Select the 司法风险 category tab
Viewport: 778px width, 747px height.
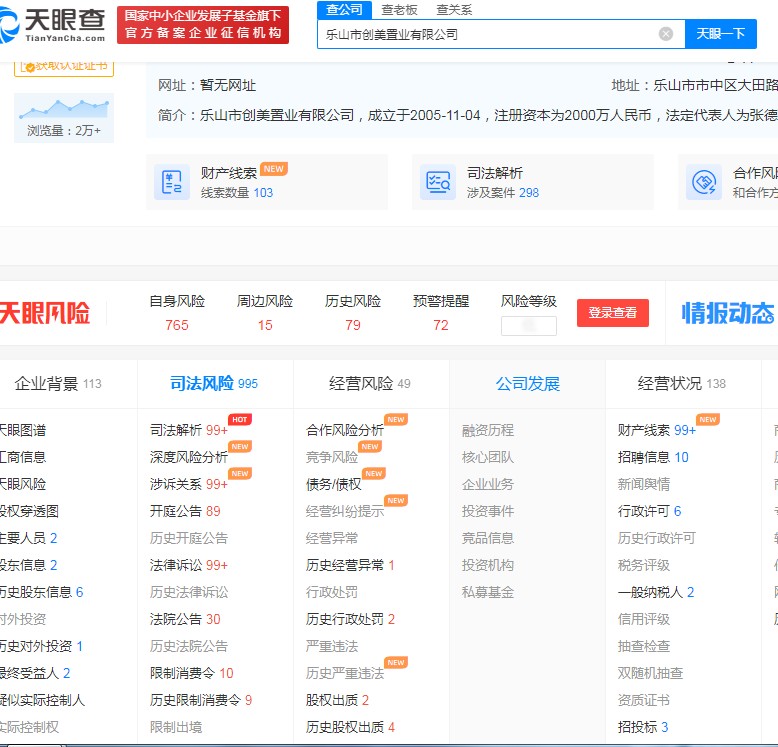coord(214,384)
